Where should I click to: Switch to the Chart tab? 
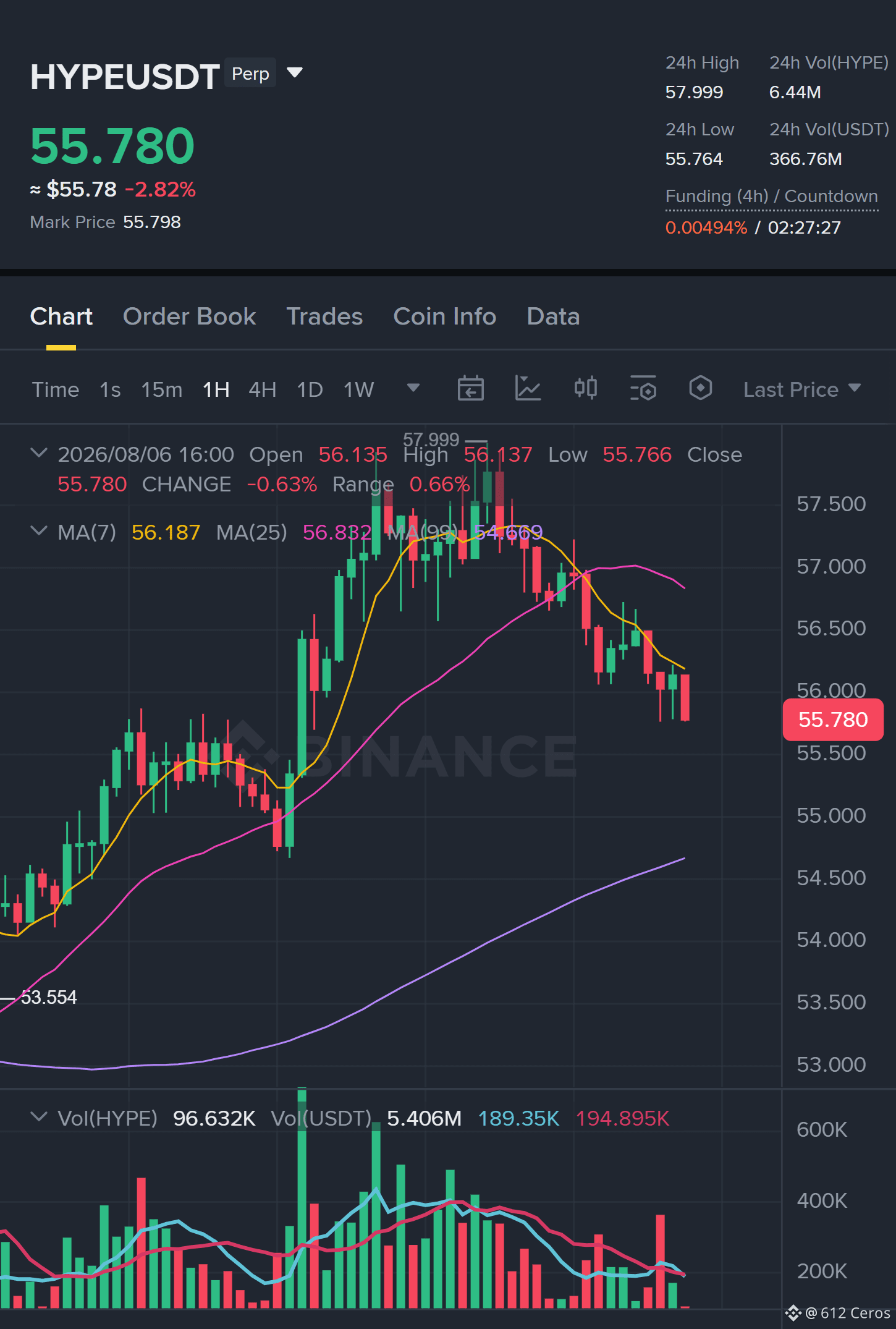61,316
